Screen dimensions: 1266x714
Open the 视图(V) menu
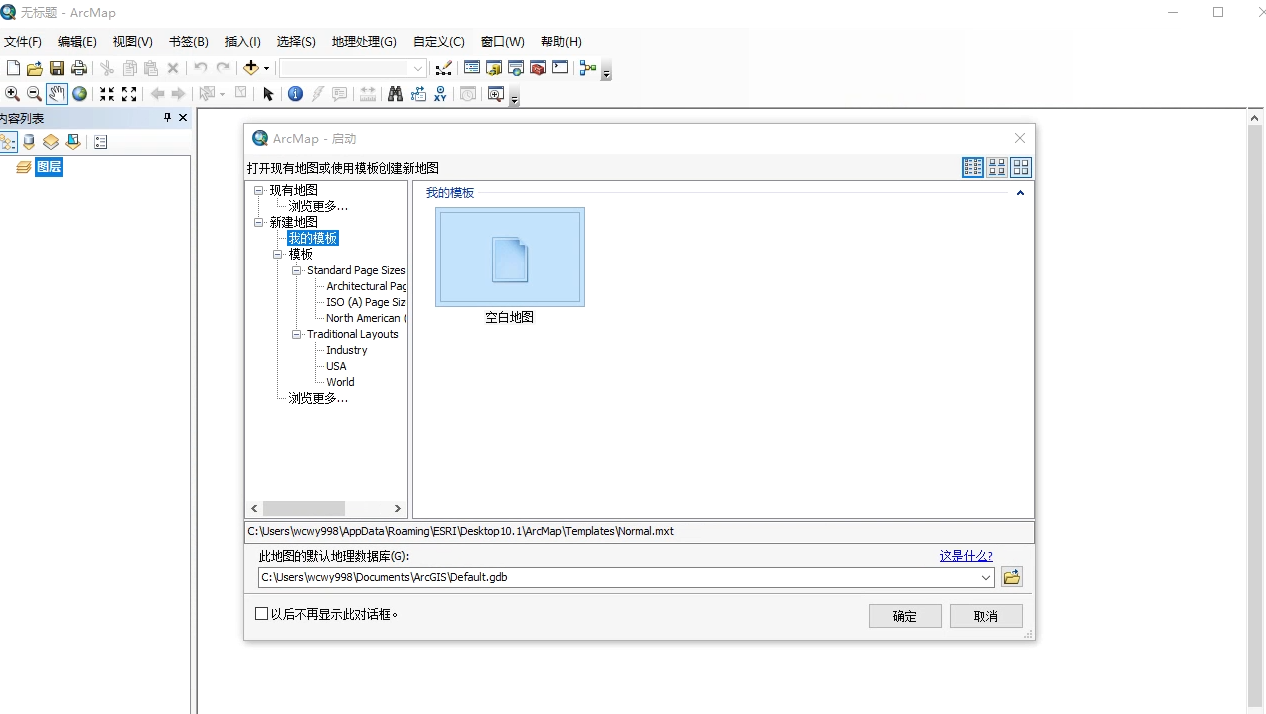133,42
